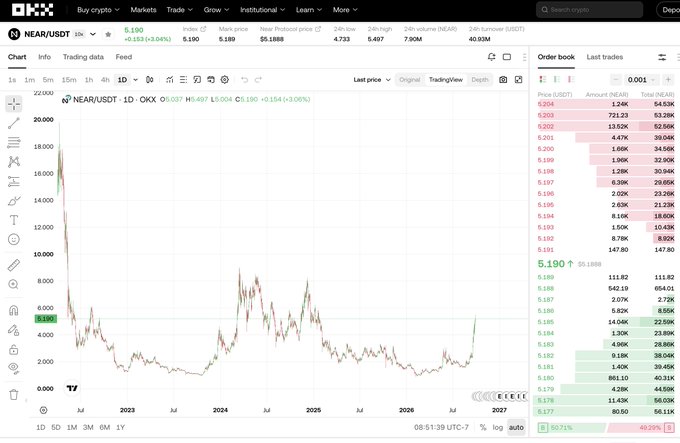The image size is (680, 443).
Task: Expand the More menu
Action: pyautogui.click(x=345, y=10)
